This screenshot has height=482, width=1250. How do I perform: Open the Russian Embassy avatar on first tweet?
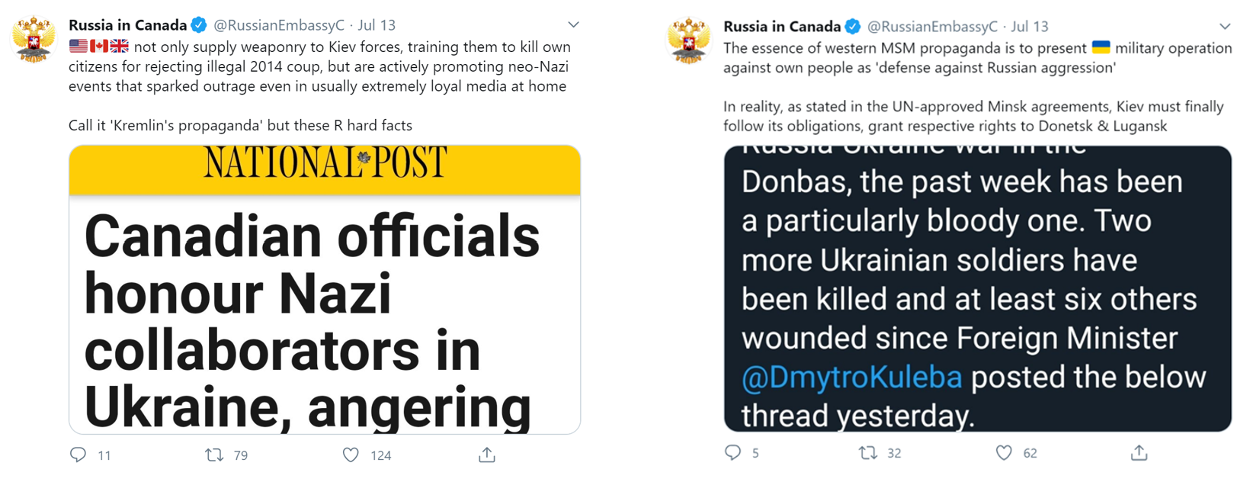(33, 40)
